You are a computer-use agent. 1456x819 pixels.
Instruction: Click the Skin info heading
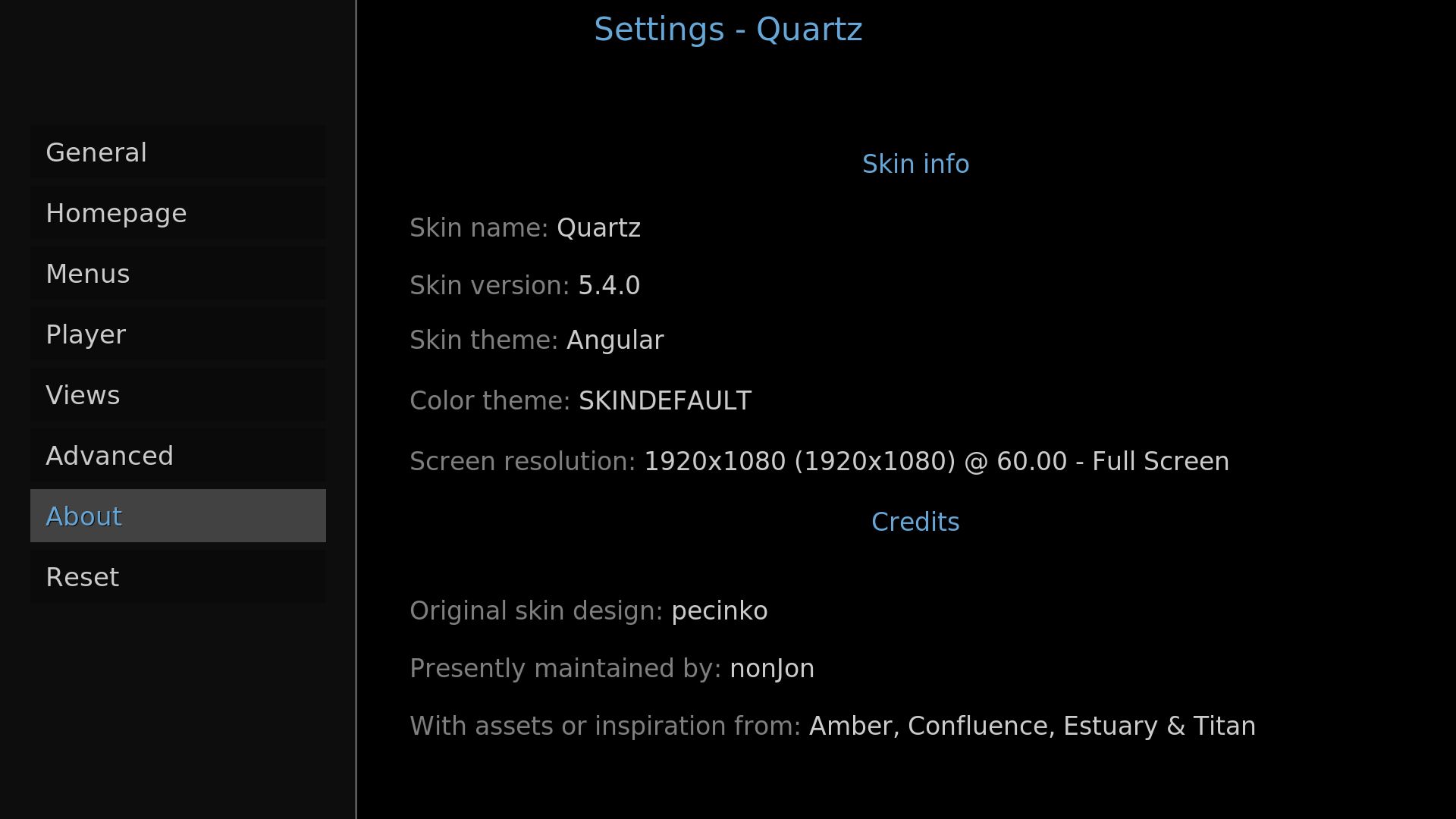[915, 165]
